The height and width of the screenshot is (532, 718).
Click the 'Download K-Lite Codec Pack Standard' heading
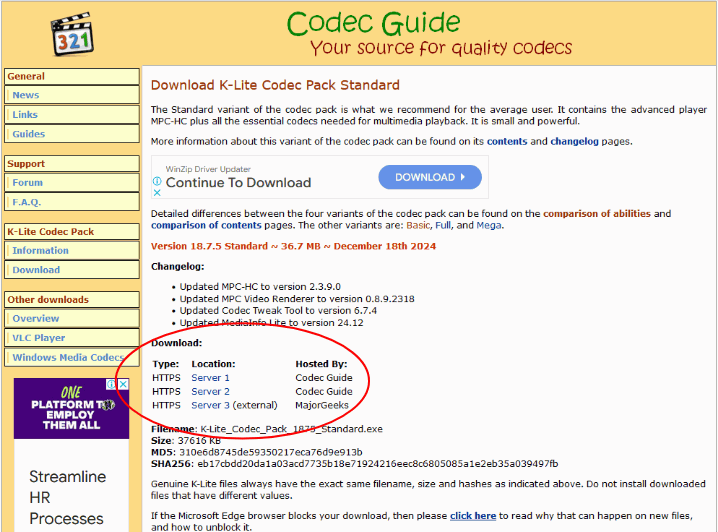tap(275, 85)
